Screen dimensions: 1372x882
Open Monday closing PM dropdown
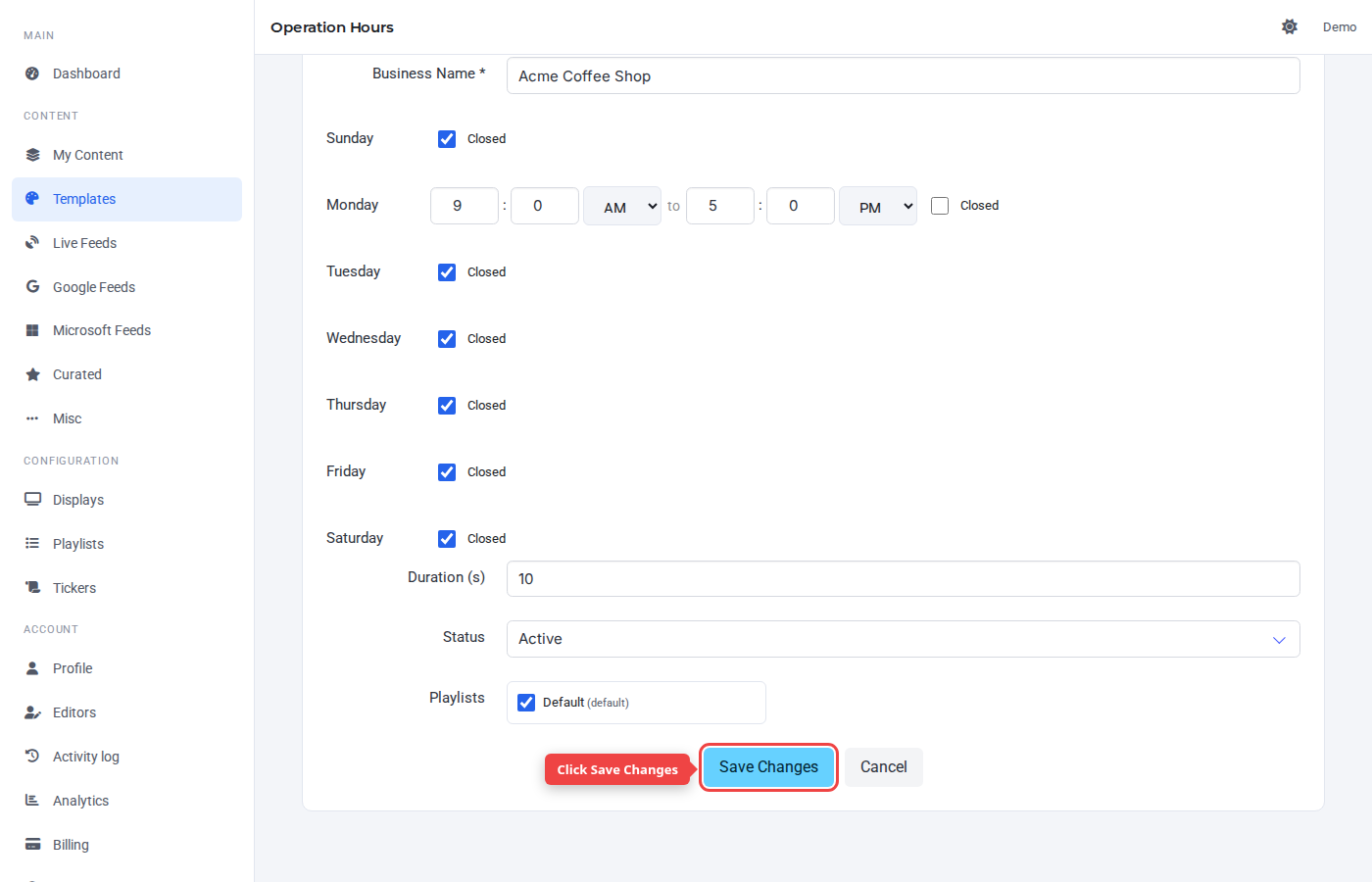(x=878, y=206)
